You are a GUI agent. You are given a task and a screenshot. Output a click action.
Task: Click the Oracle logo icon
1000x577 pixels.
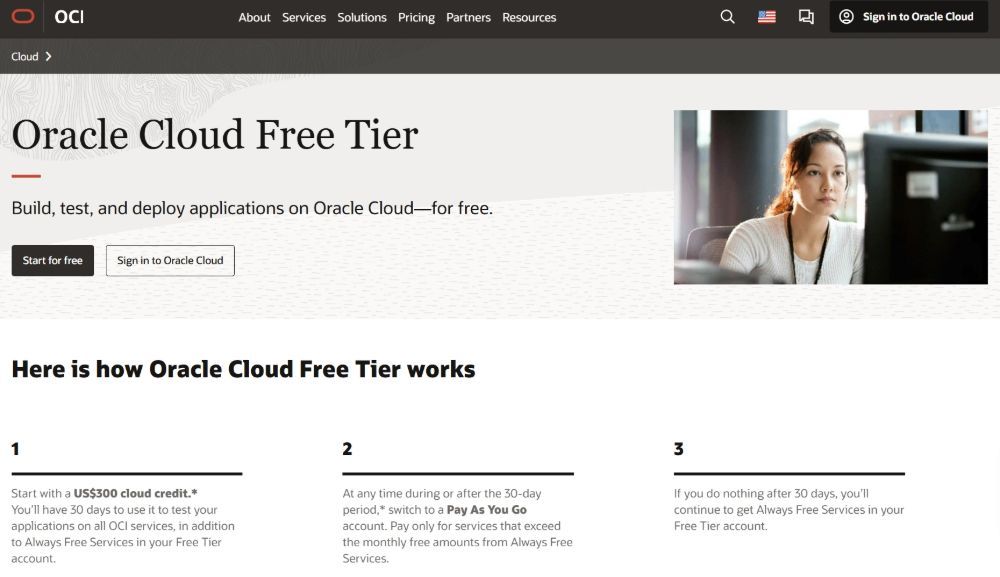(x=23, y=17)
